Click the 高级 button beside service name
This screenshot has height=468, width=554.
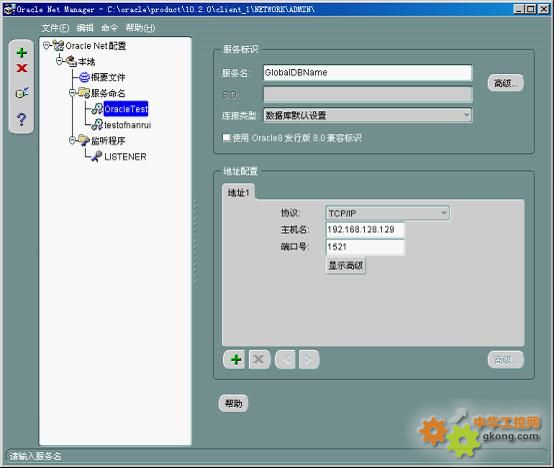(x=506, y=83)
